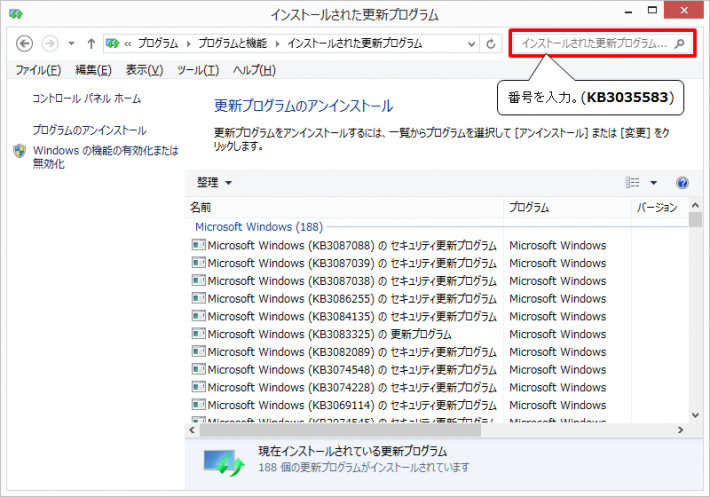Open コントロール パネル ホーム link
This screenshot has height=497, width=710.
click(86, 99)
